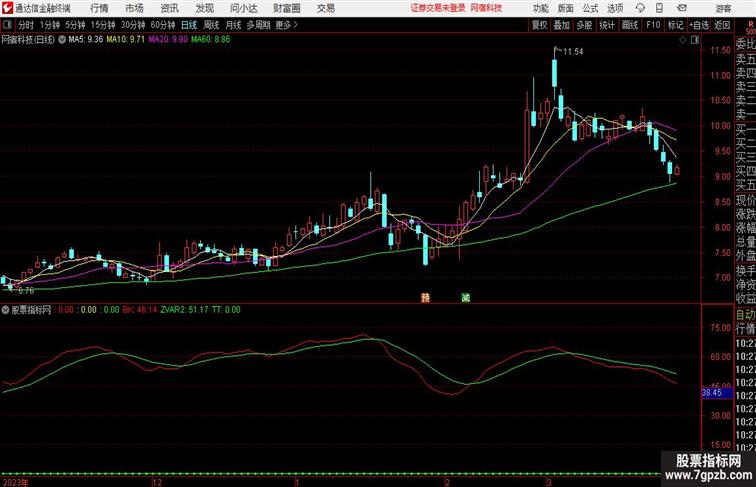Screen dimensions: 756x487
Task: Click the 通达信 red logo icon
Action: (7, 8)
